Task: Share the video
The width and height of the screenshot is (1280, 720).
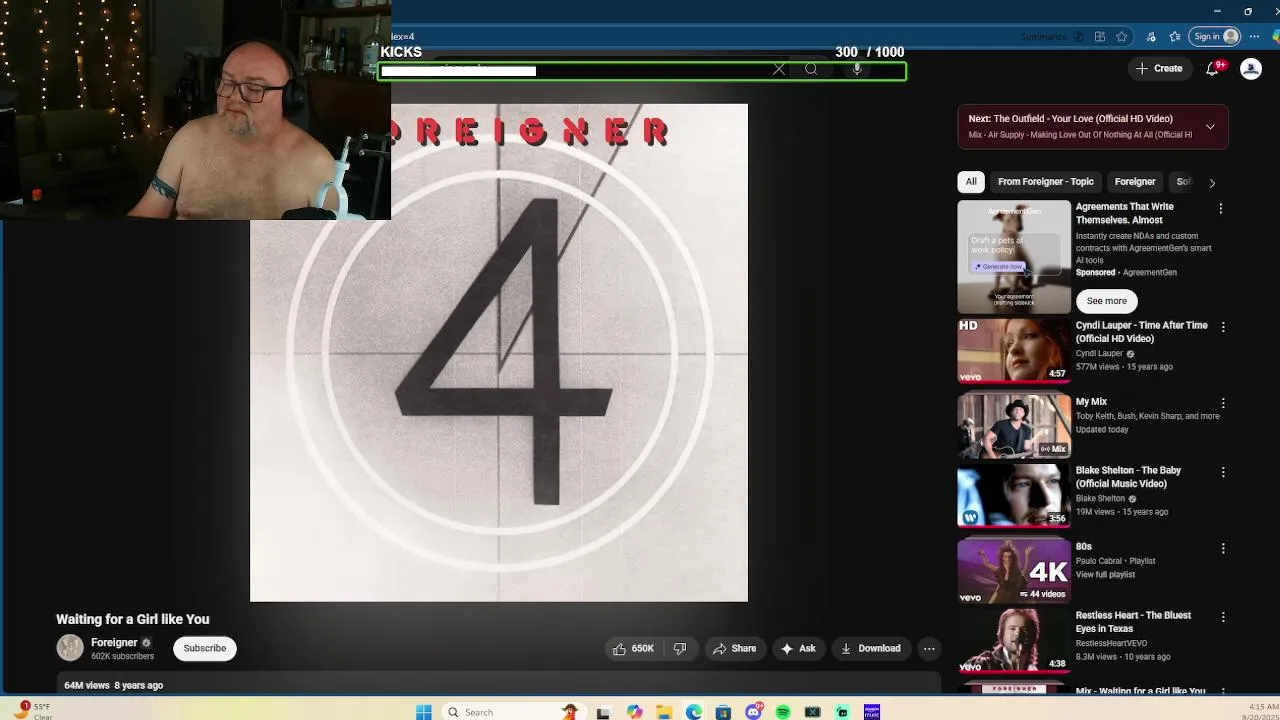Action: 734,648
